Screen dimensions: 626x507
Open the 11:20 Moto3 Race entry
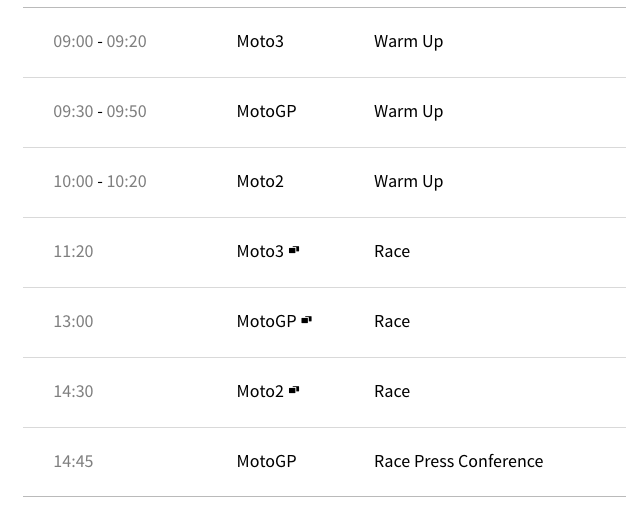[x=392, y=252]
